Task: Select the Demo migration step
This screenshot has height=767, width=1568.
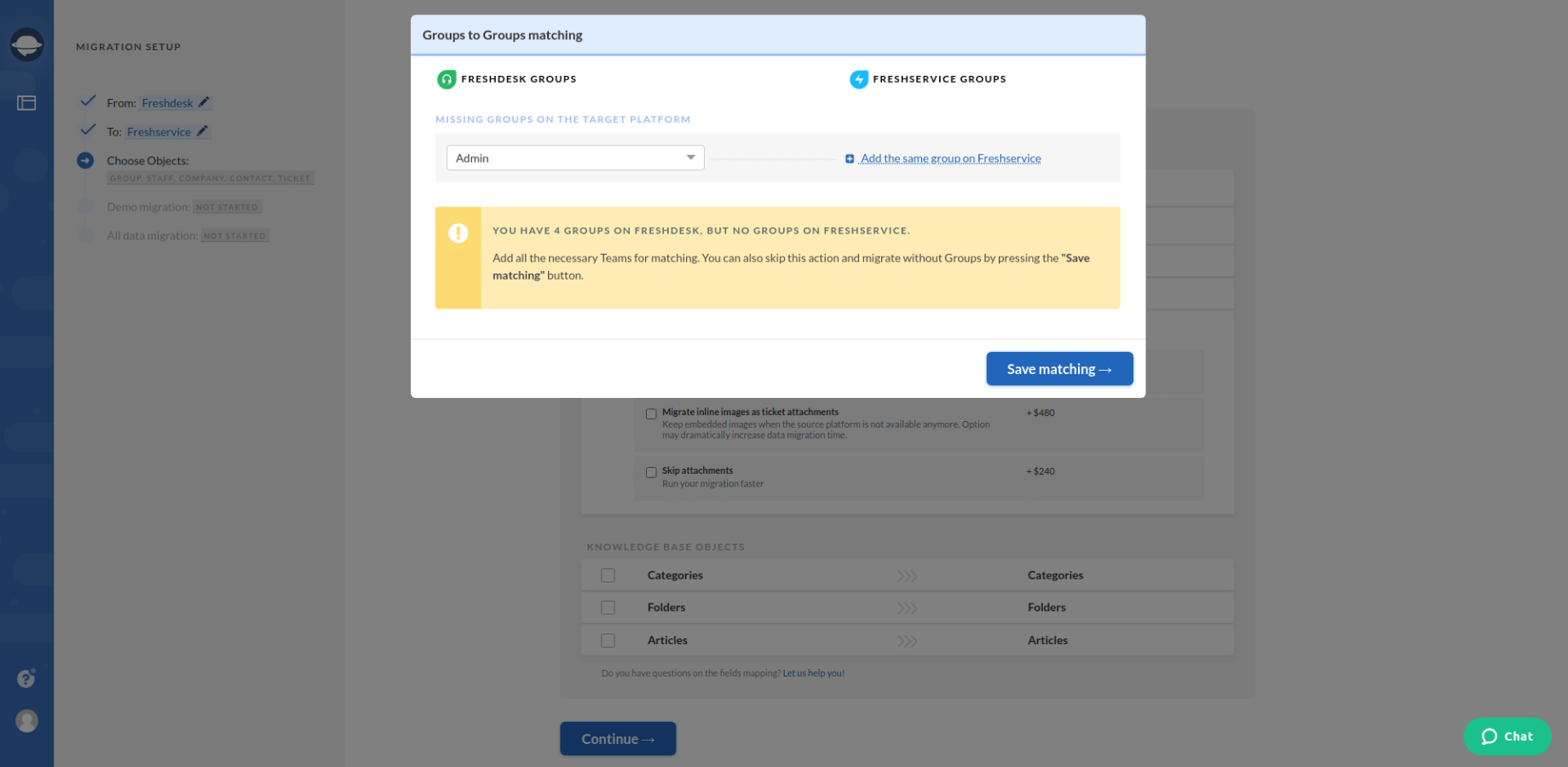Action: coord(148,207)
